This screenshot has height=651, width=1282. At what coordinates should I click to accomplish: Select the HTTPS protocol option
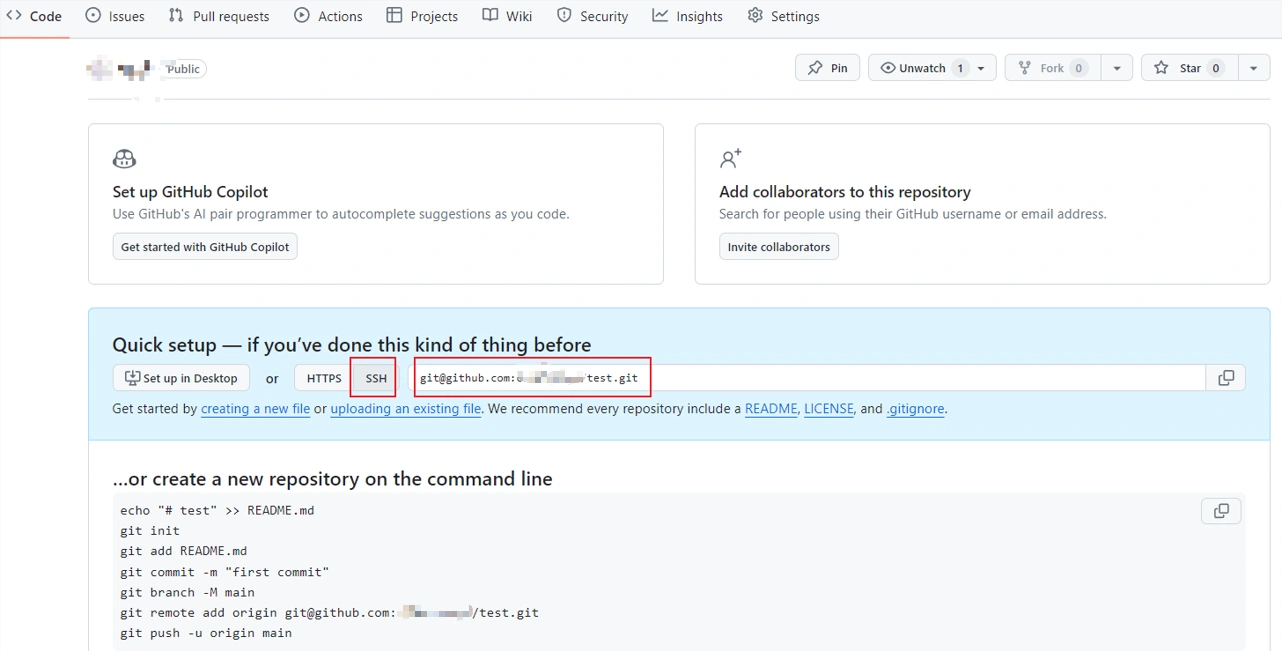click(x=324, y=378)
